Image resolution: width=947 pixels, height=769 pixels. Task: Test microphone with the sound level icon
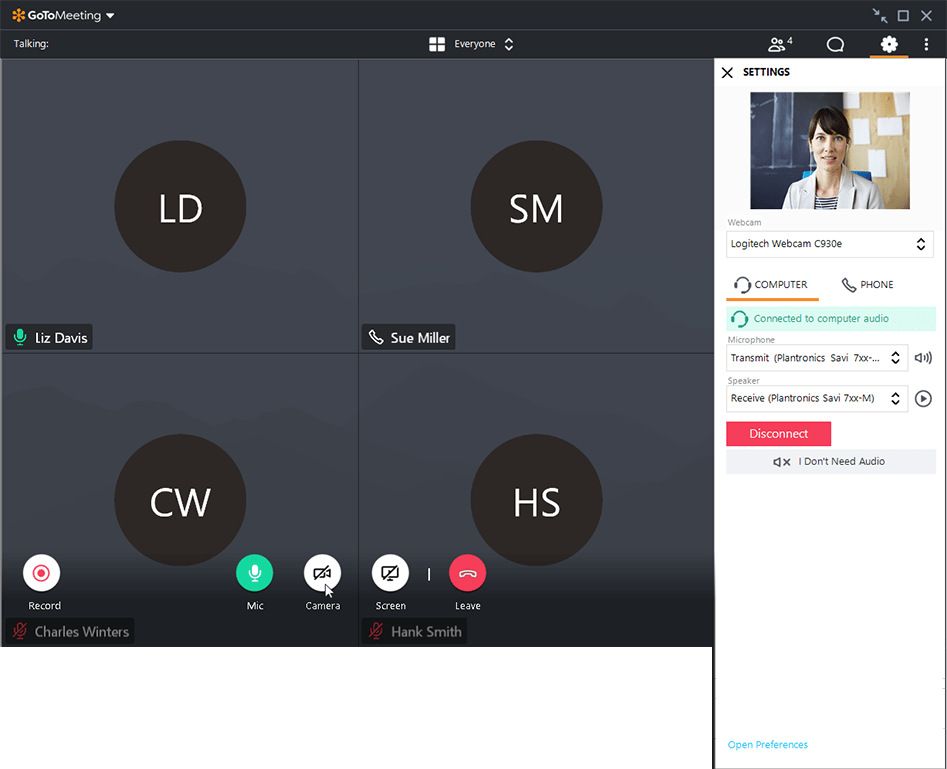pos(923,358)
